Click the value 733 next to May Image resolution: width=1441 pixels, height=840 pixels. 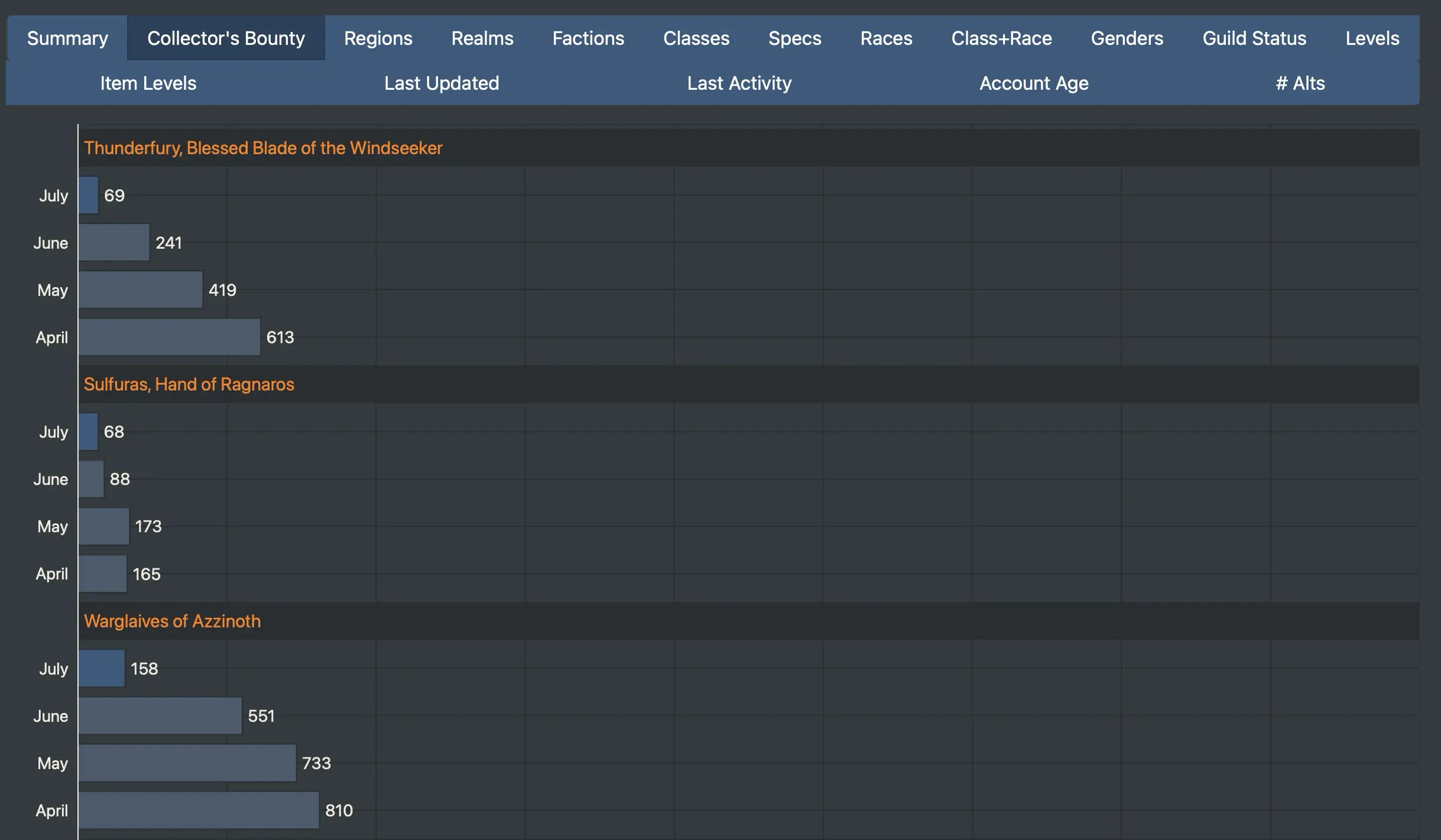(x=316, y=763)
